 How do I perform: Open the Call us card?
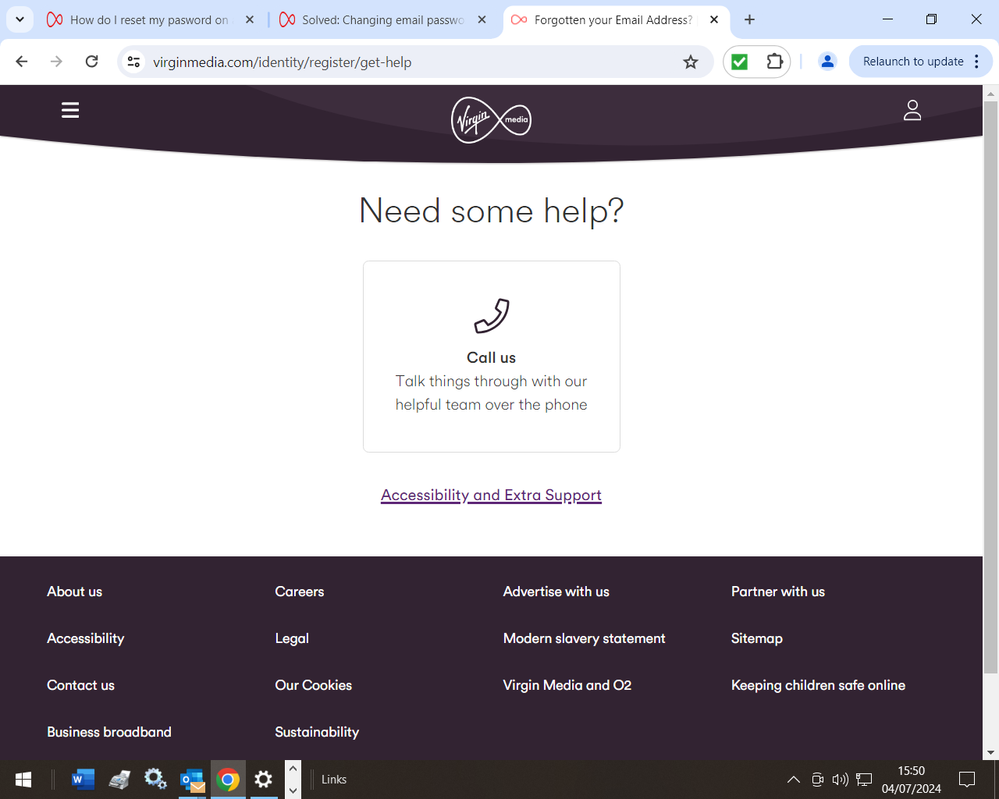(x=491, y=357)
